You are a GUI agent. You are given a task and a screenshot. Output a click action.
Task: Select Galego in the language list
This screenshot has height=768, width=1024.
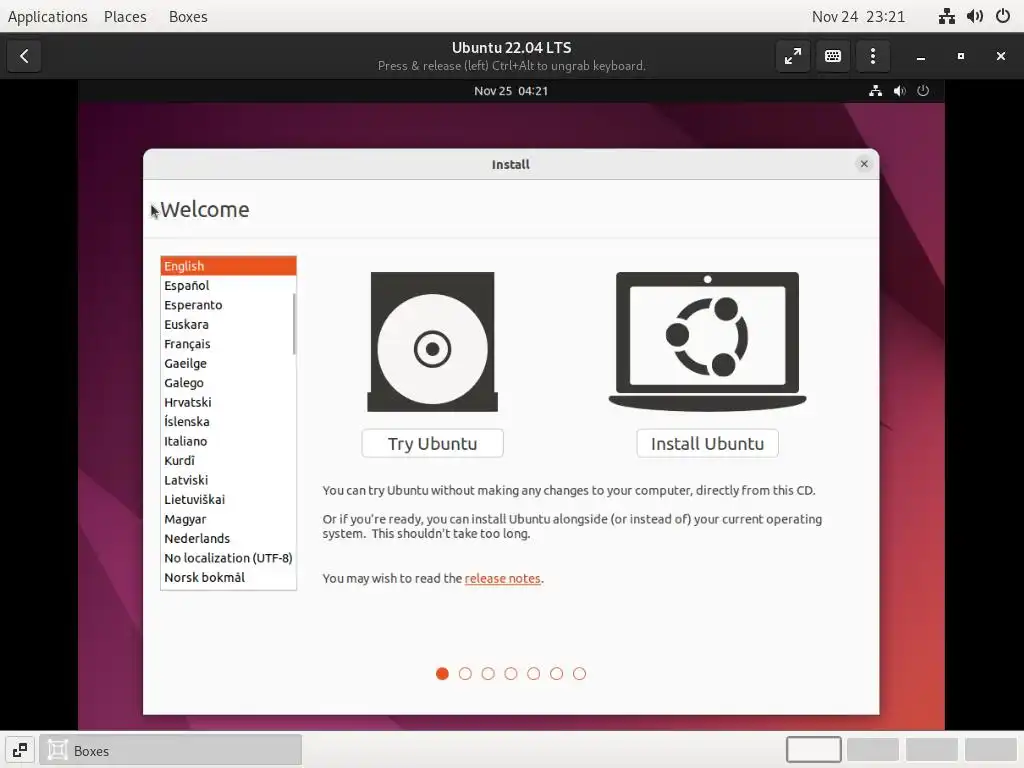coord(228,383)
